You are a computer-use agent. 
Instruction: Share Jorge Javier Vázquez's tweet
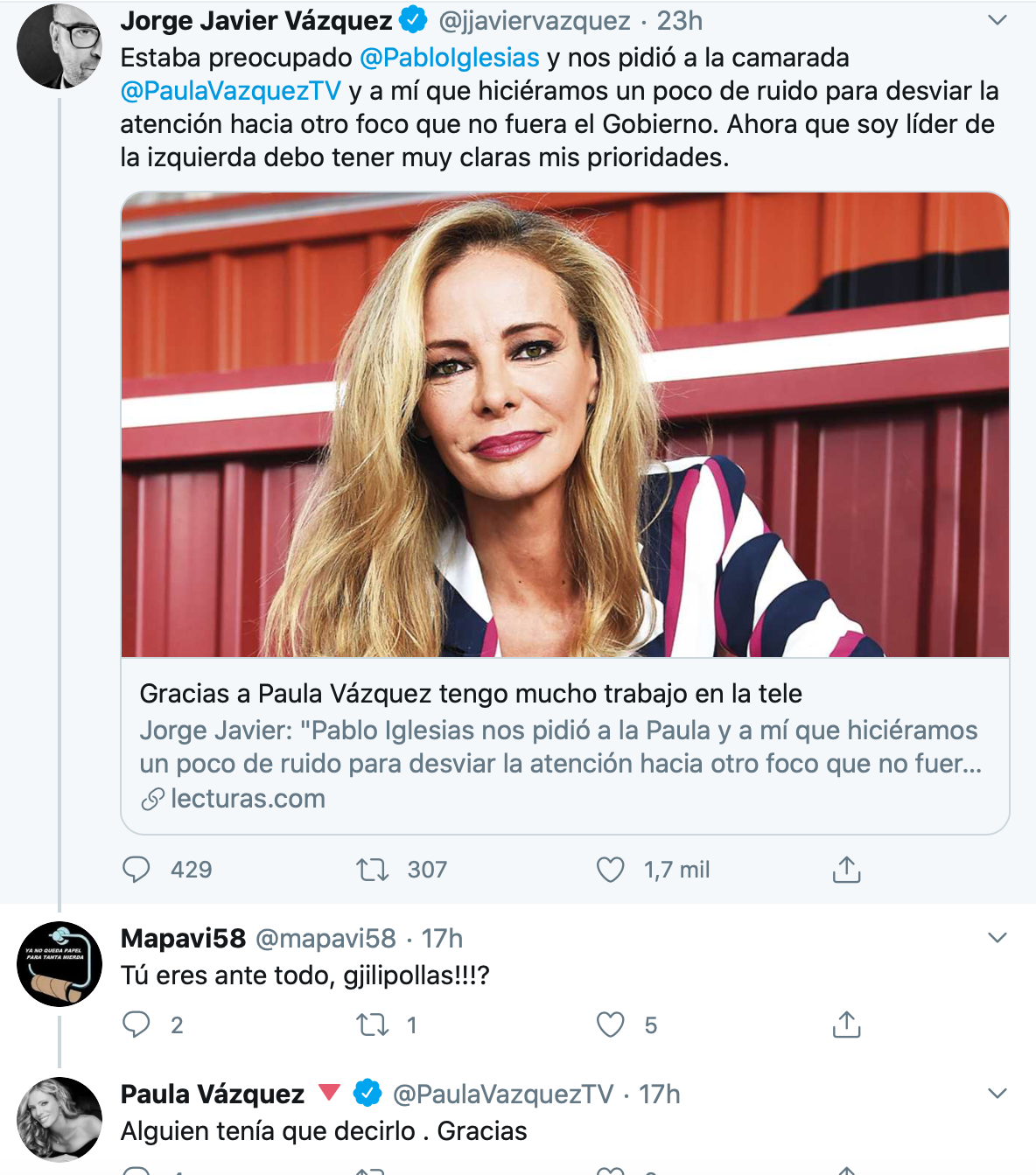[846, 870]
